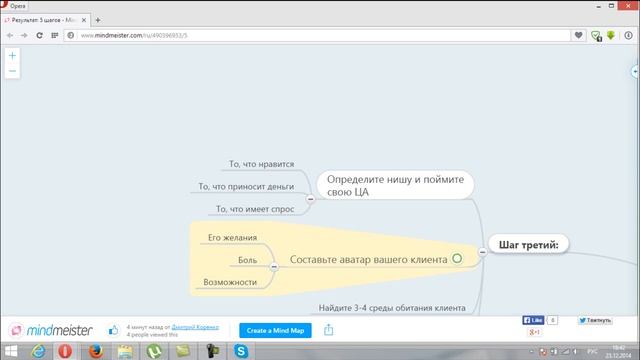Click the taskbar clock
This screenshot has width=640, height=360.
coord(619,351)
